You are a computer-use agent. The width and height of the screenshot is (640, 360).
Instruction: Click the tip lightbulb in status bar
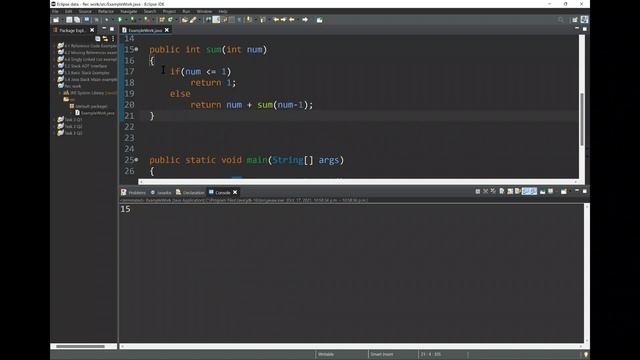pyautogui.click(x=586, y=354)
